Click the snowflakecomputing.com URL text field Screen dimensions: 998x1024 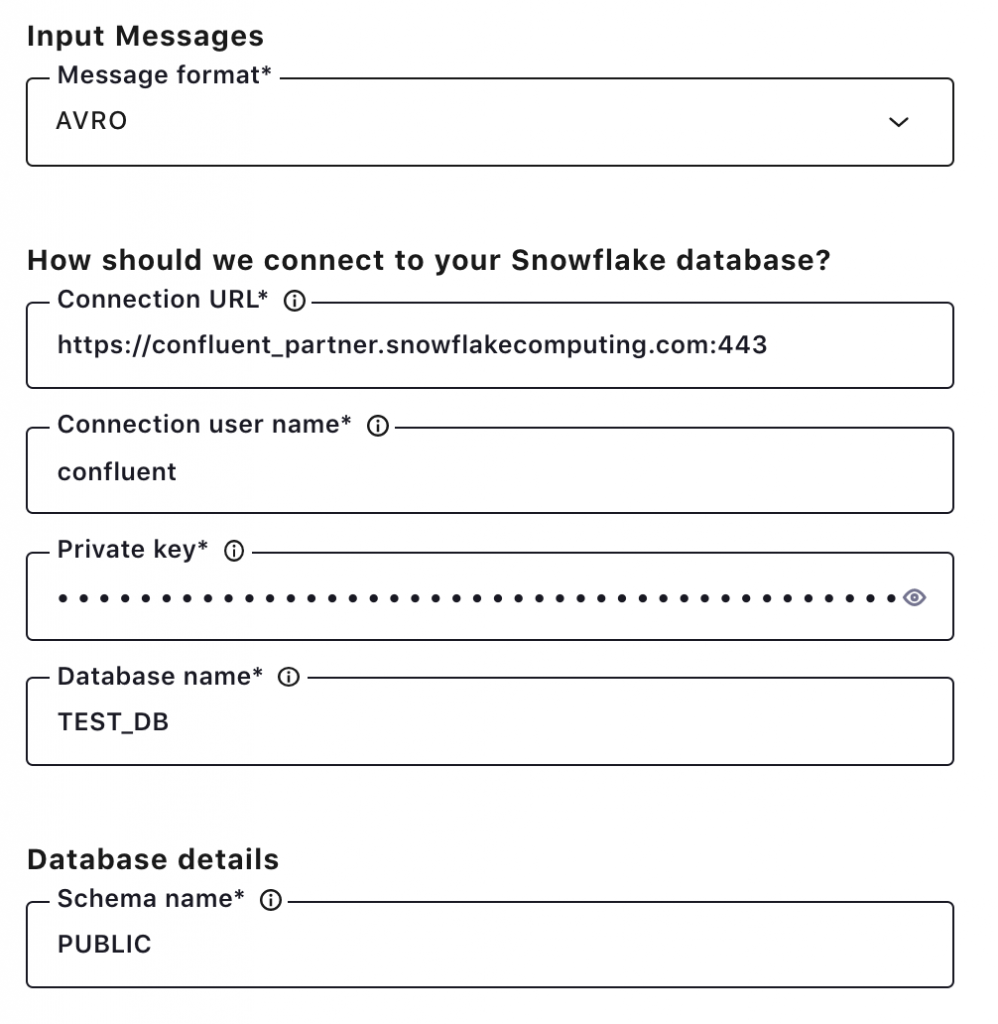click(412, 346)
